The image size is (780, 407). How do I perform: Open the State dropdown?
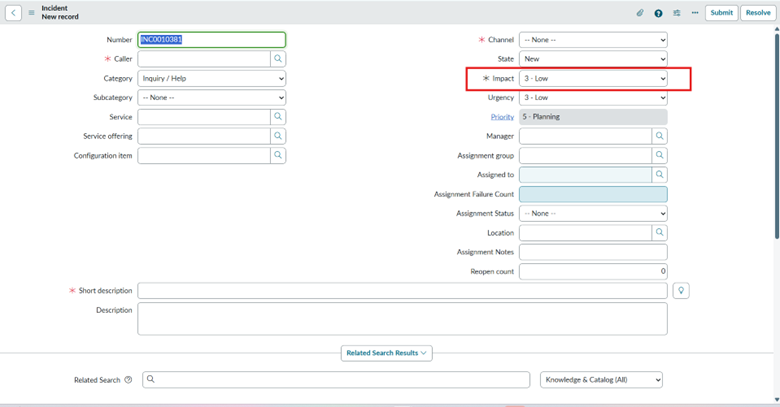click(x=593, y=59)
